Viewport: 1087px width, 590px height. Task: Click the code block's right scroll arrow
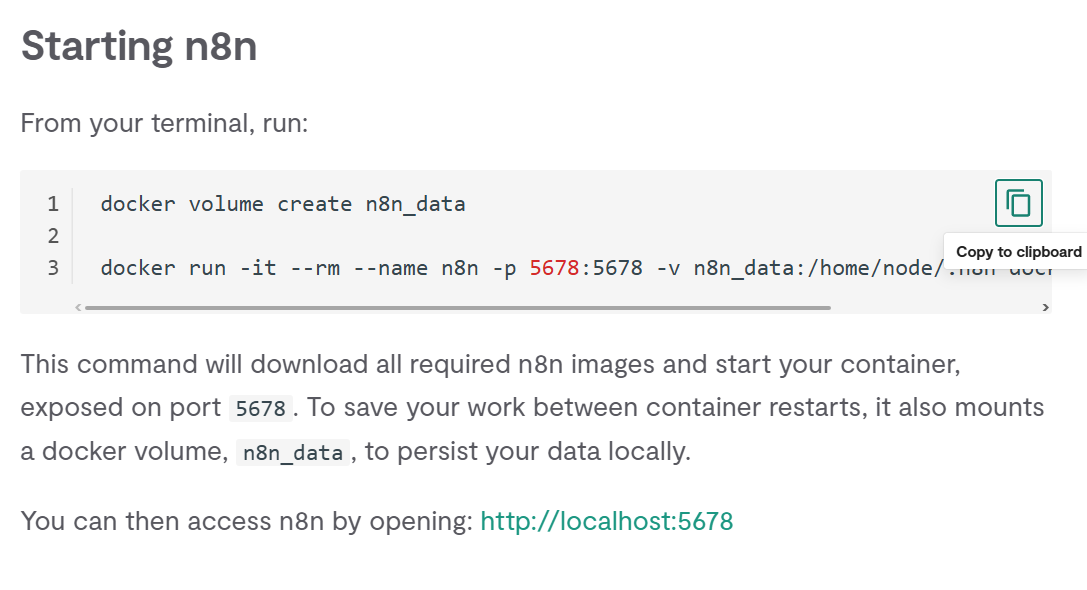(x=1046, y=308)
